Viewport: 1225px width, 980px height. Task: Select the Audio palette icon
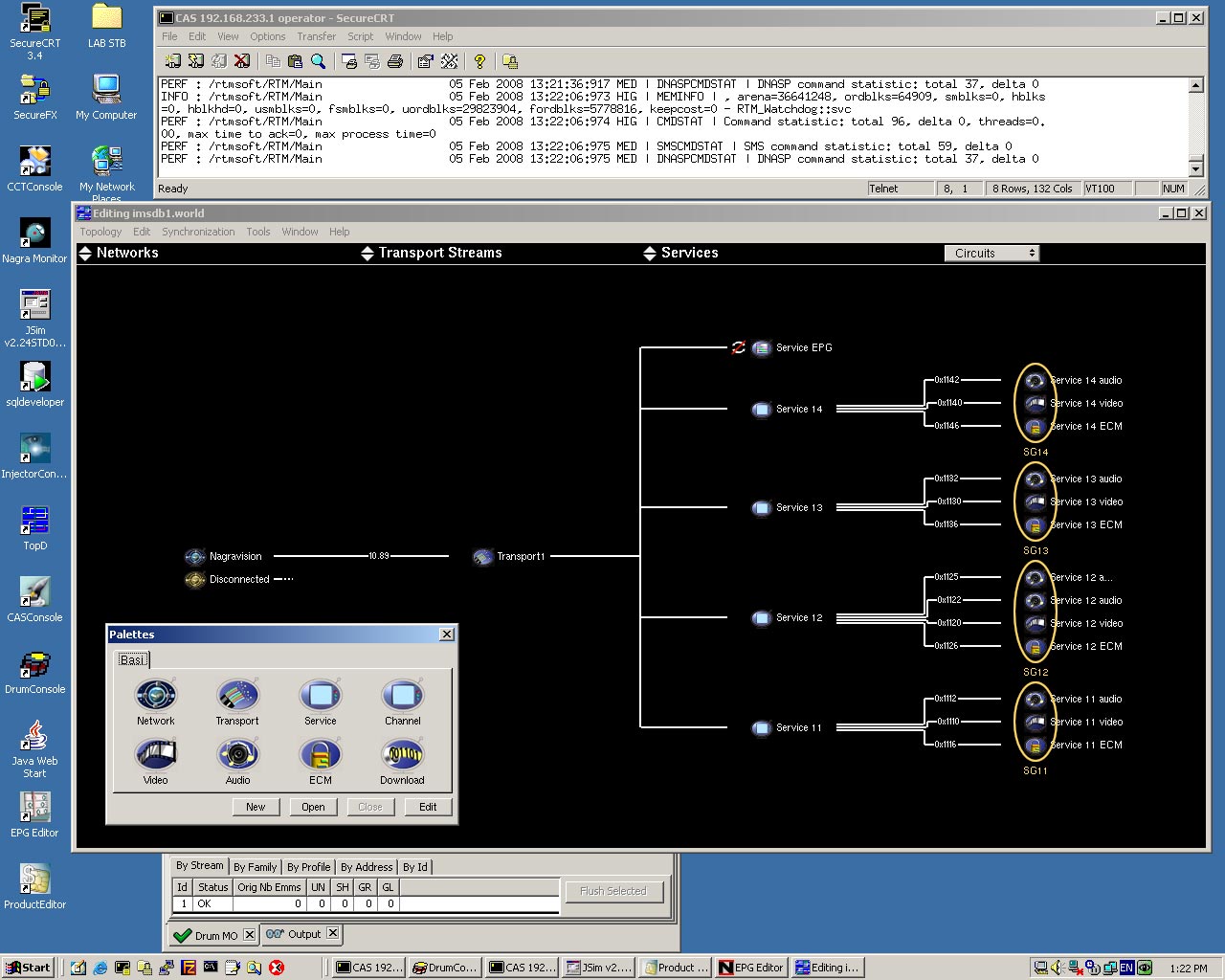pyautogui.click(x=237, y=755)
